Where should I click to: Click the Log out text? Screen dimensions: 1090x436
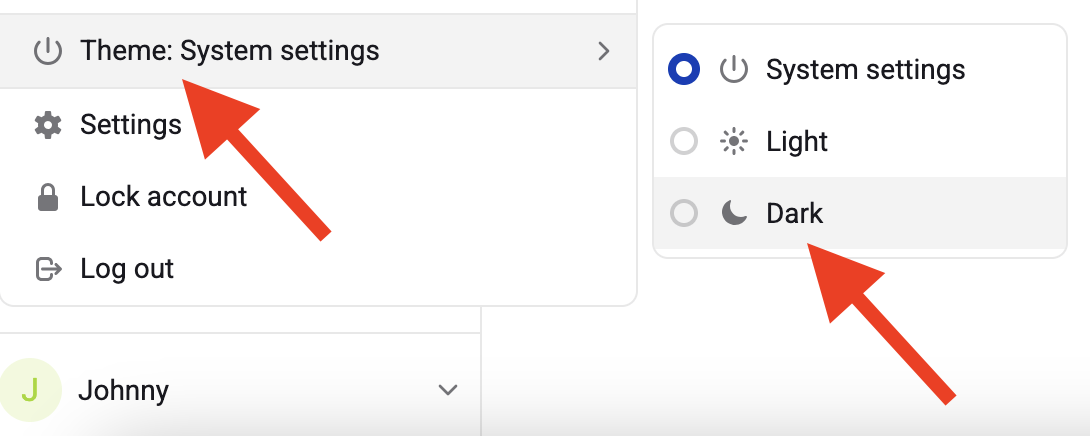click(x=127, y=269)
